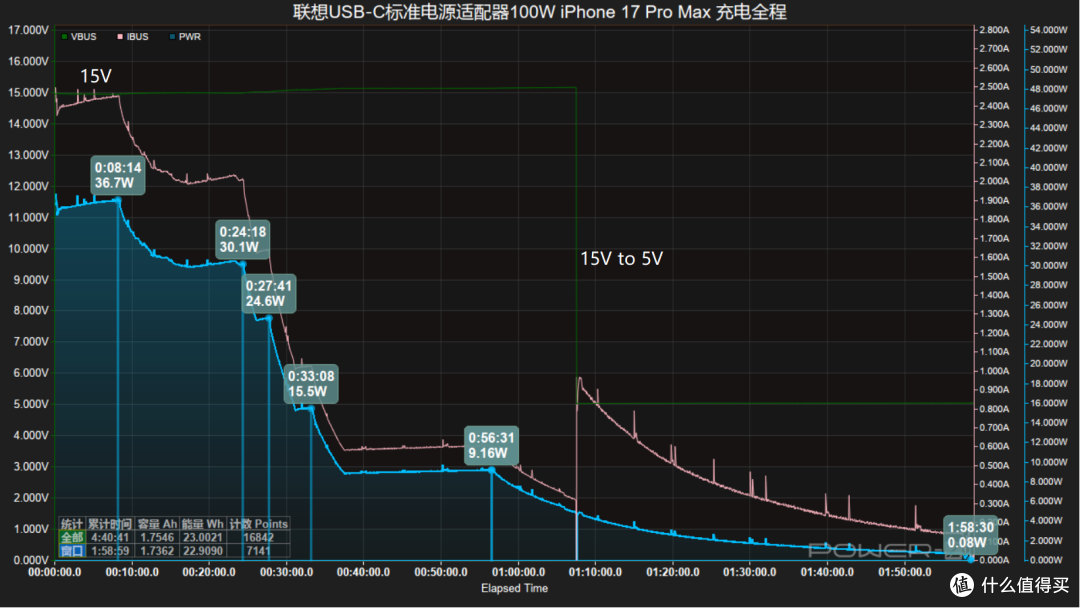Click the 16842 points cell
The image size is (1080, 608).
258,537
